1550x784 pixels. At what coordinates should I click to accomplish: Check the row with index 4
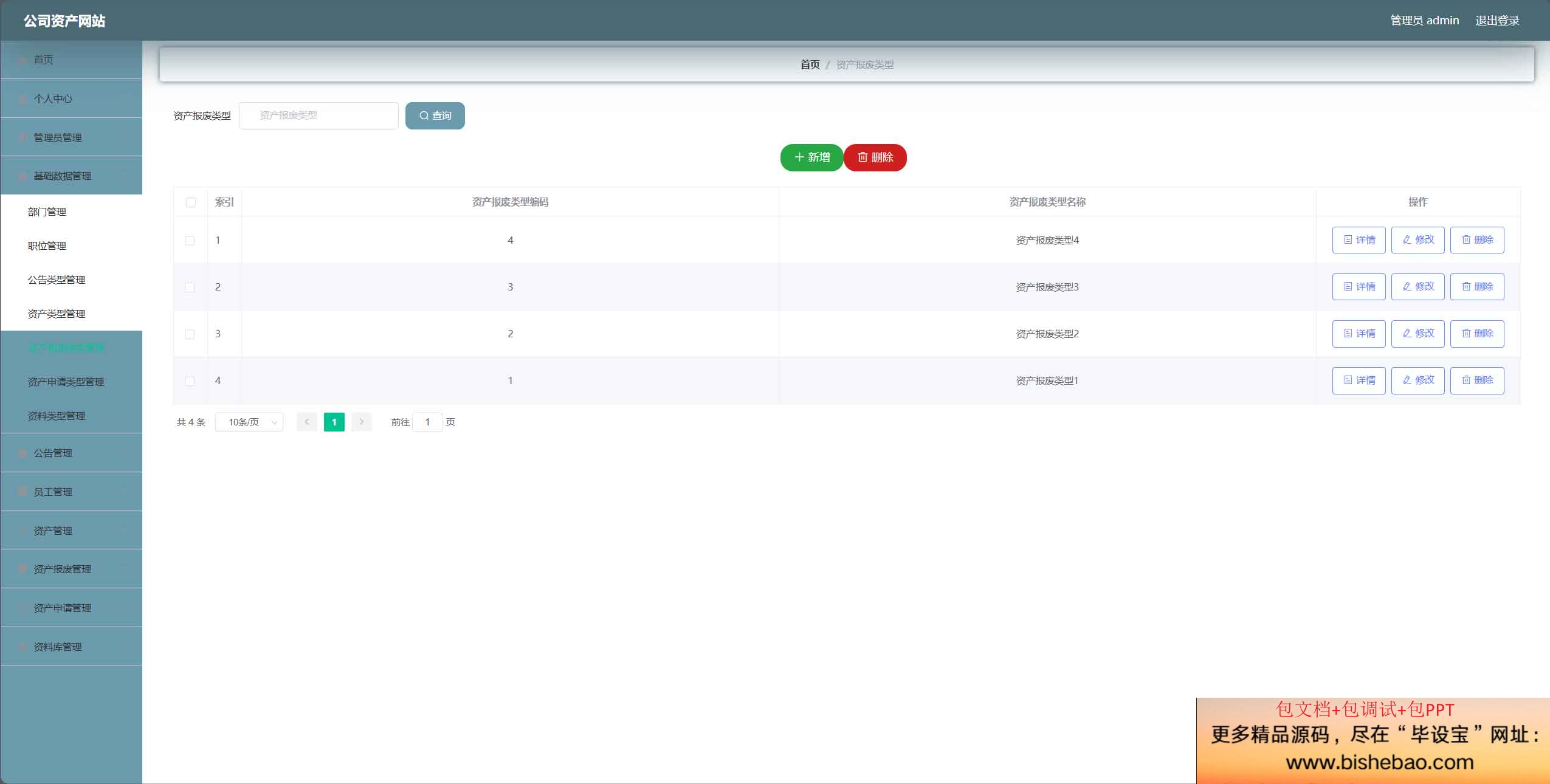click(190, 381)
